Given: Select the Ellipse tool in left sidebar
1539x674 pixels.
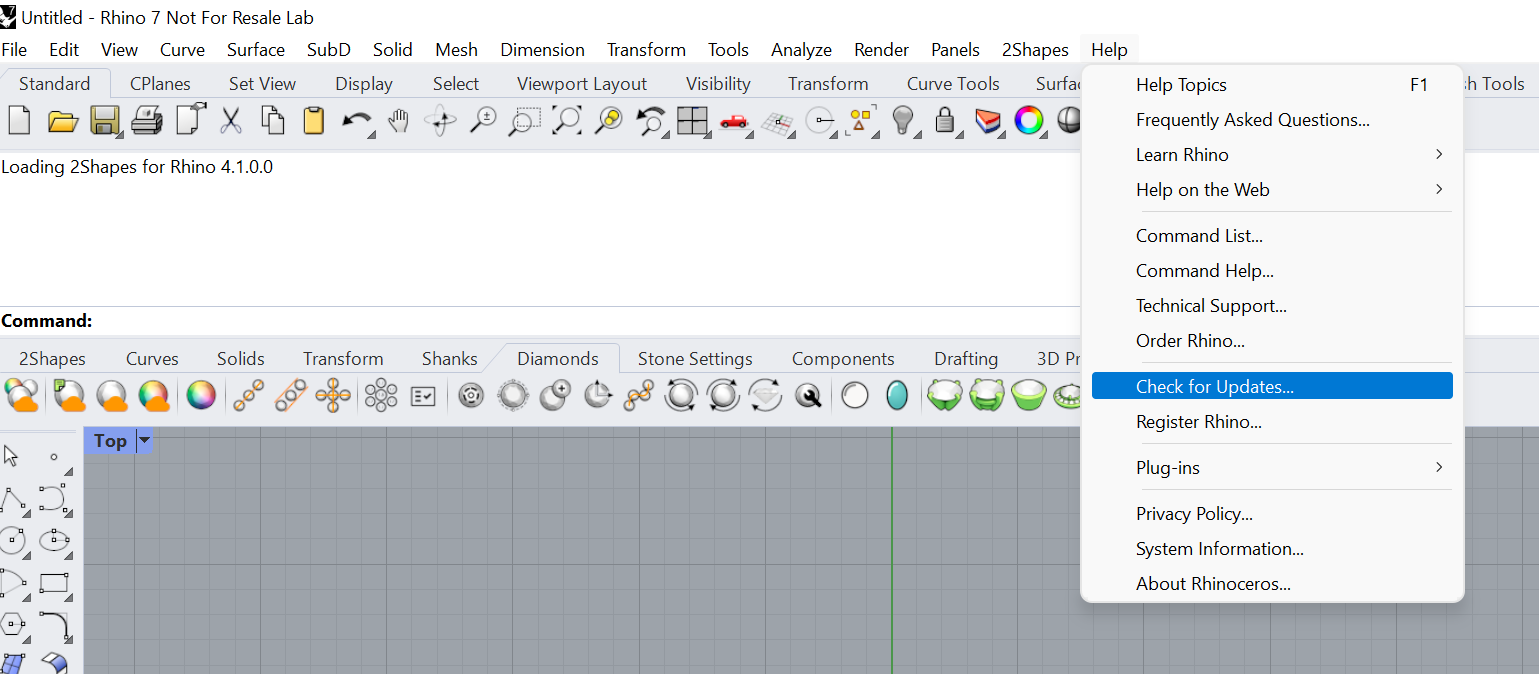Looking at the screenshot, I should (53, 541).
